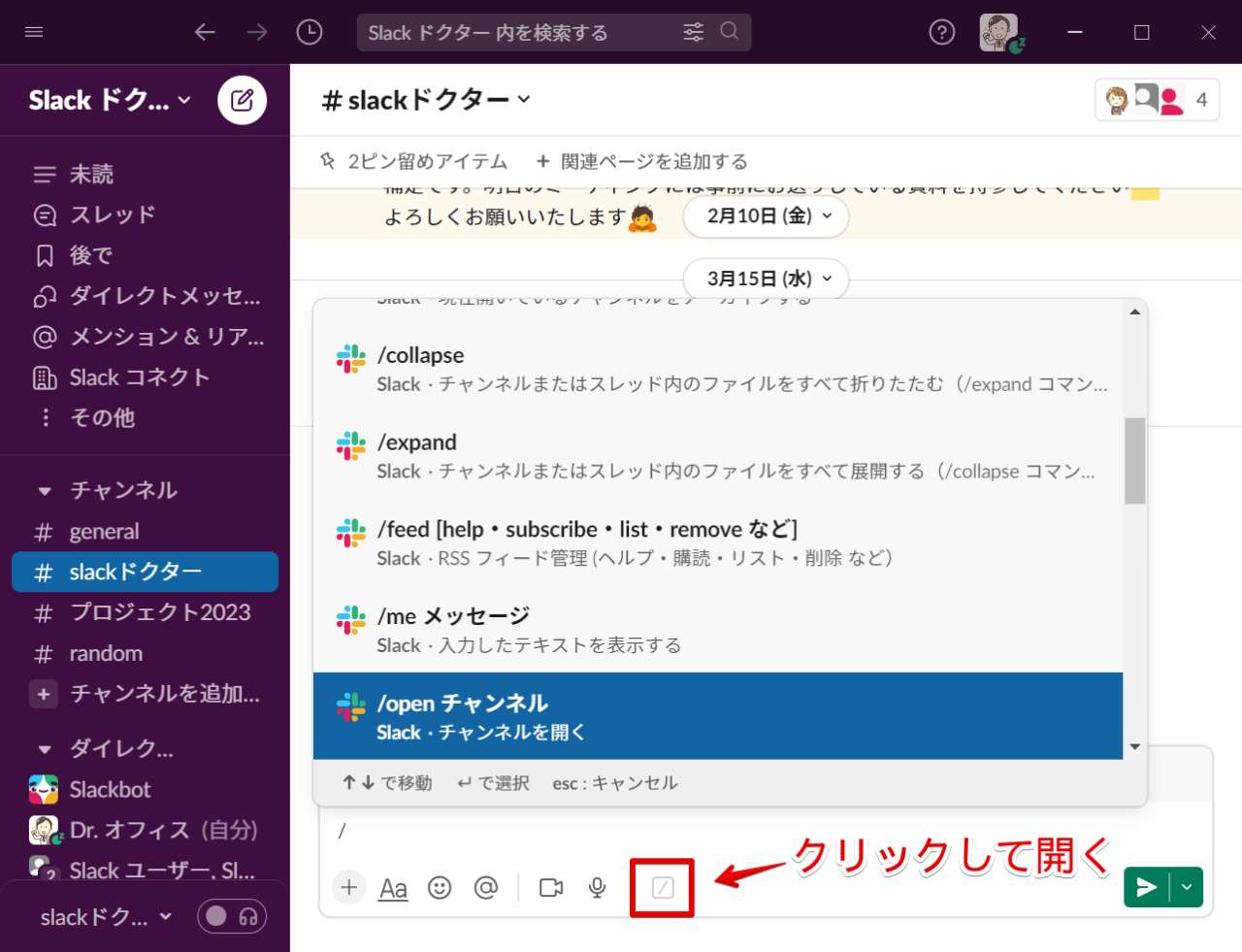The height and width of the screenshot is (952, 1242).
Task: Open the general channel
Action: pos(145,532)
